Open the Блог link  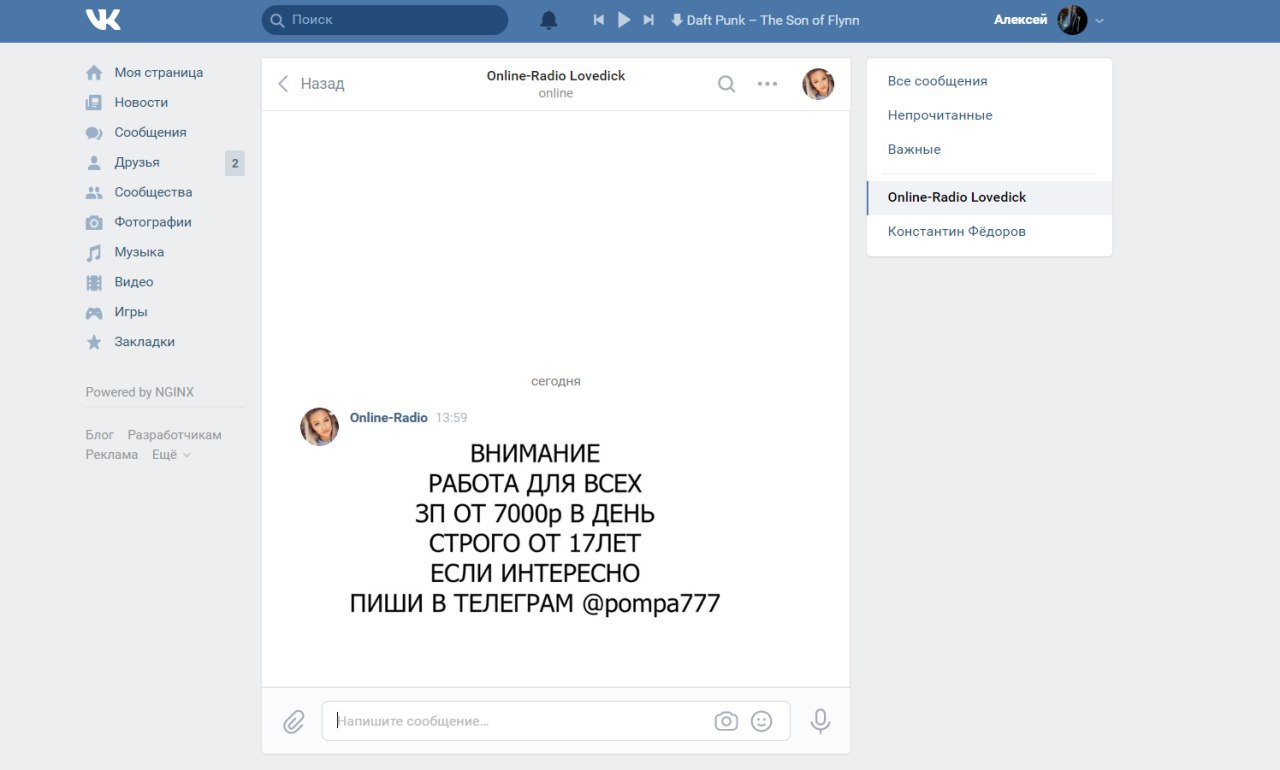coord(100,435)
